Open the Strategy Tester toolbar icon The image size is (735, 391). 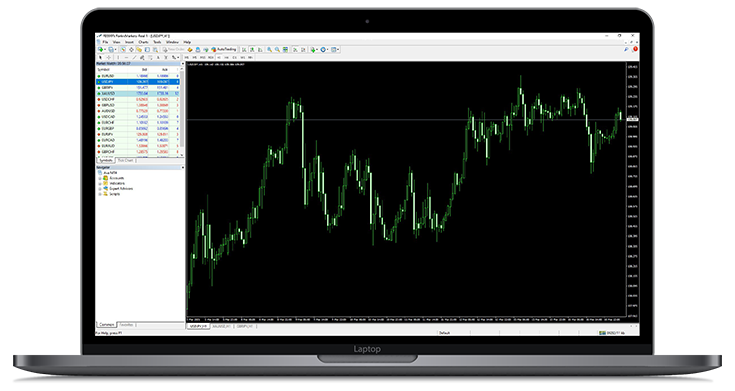point(155,49)
